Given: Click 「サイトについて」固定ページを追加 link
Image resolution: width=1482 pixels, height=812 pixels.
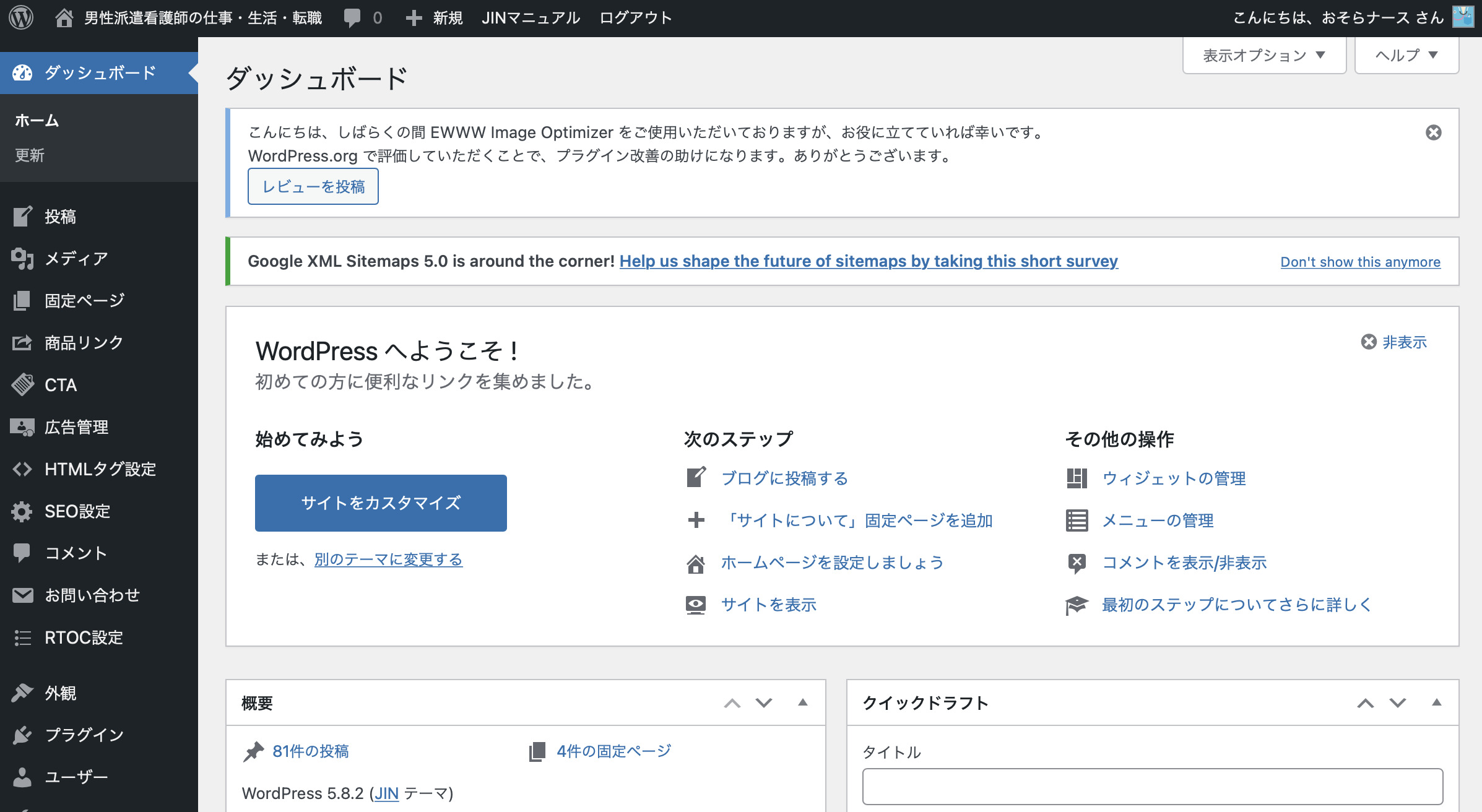Looking at the screenshot, I should [x=857, y=520].
